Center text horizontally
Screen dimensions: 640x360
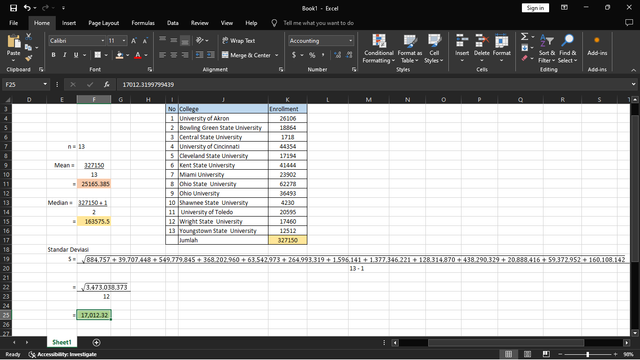[173, 55]
